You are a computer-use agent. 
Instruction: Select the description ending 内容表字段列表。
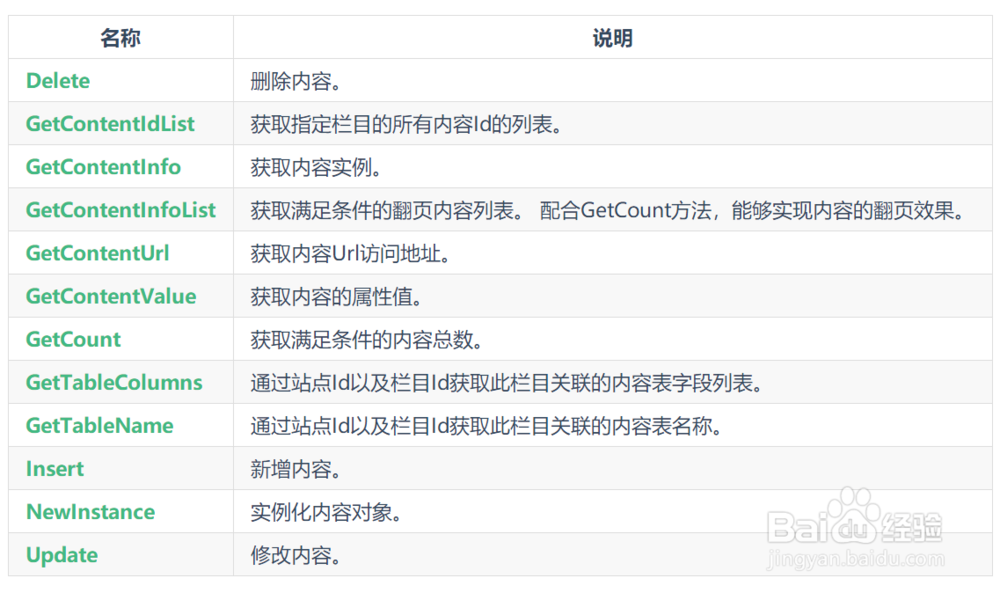click(x=507, y=383)
